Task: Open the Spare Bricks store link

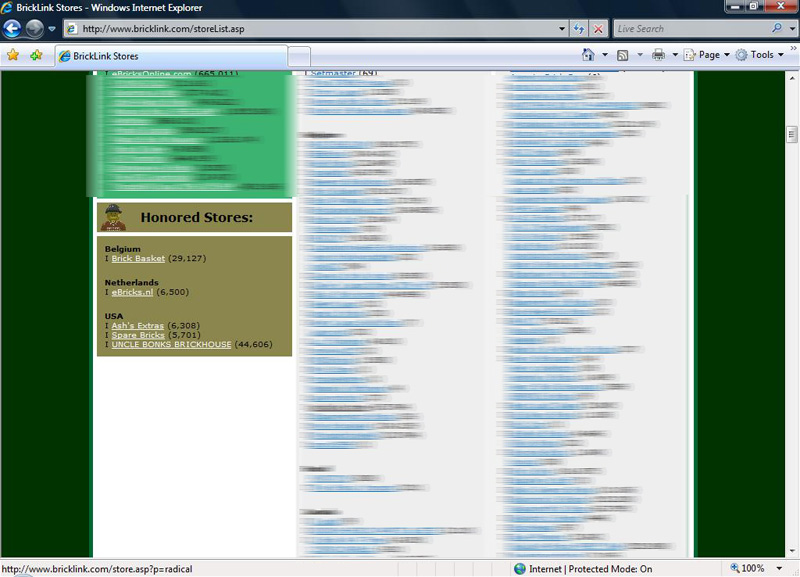Action: coord(138,335)
